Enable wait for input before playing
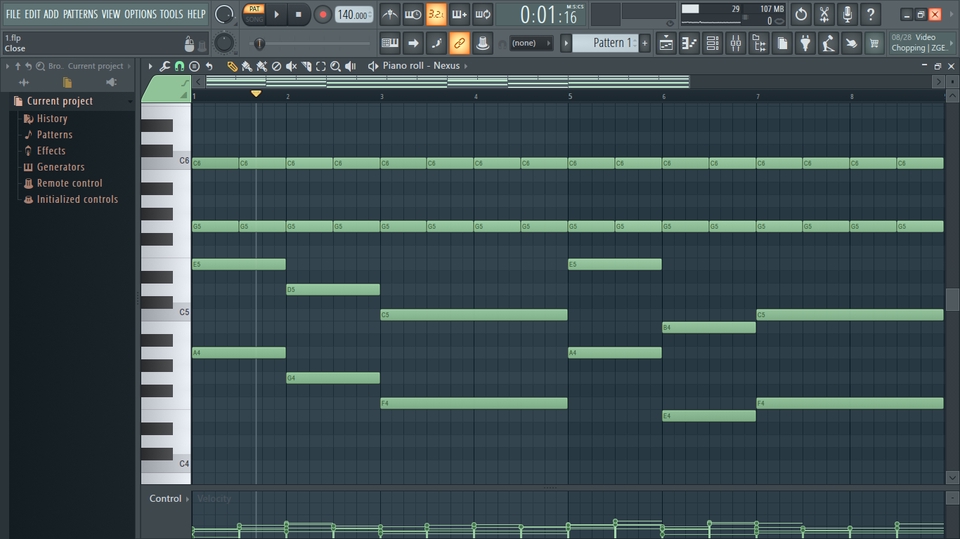 coord(413,14)
